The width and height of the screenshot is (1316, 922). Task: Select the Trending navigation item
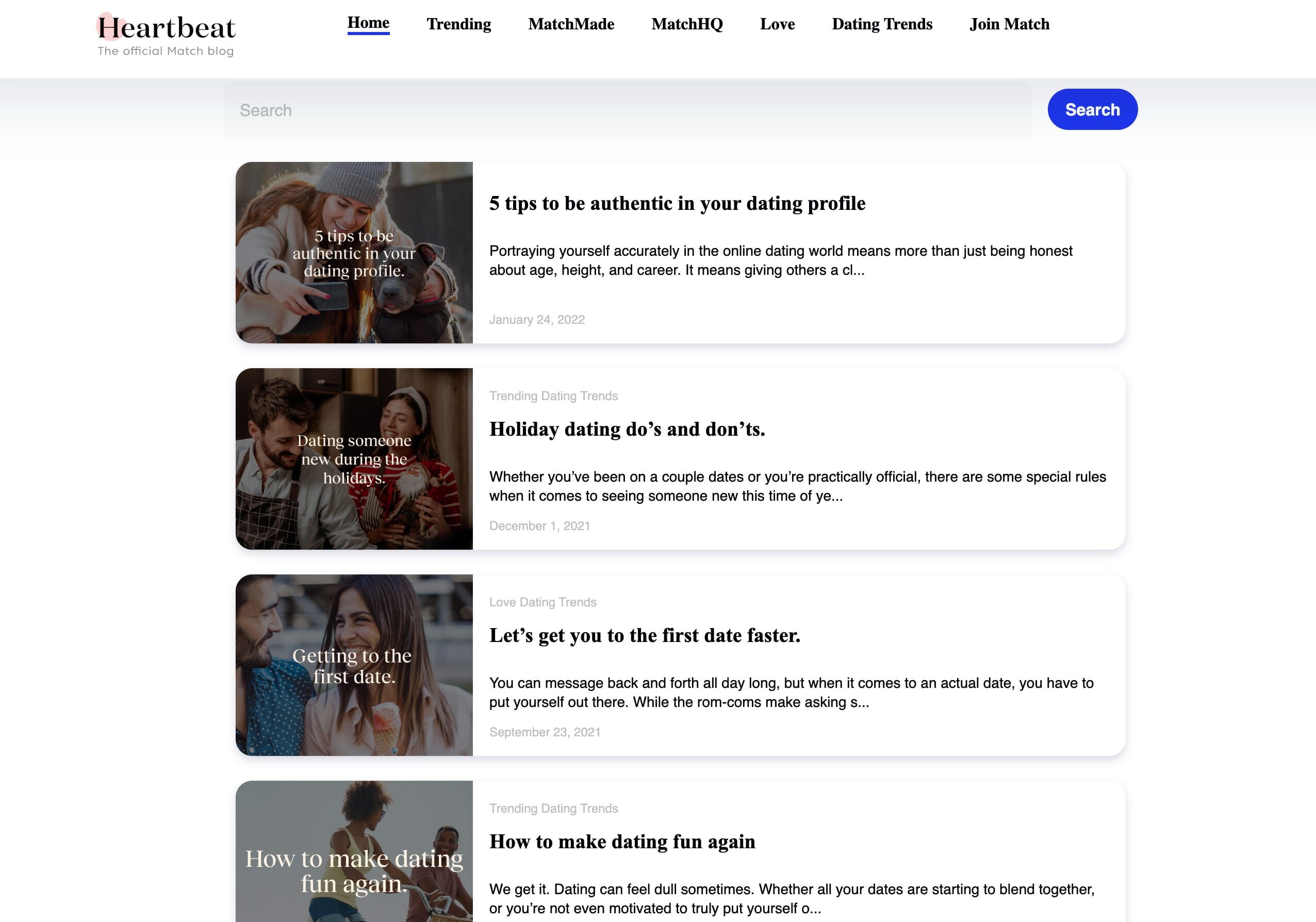(458, 24)
